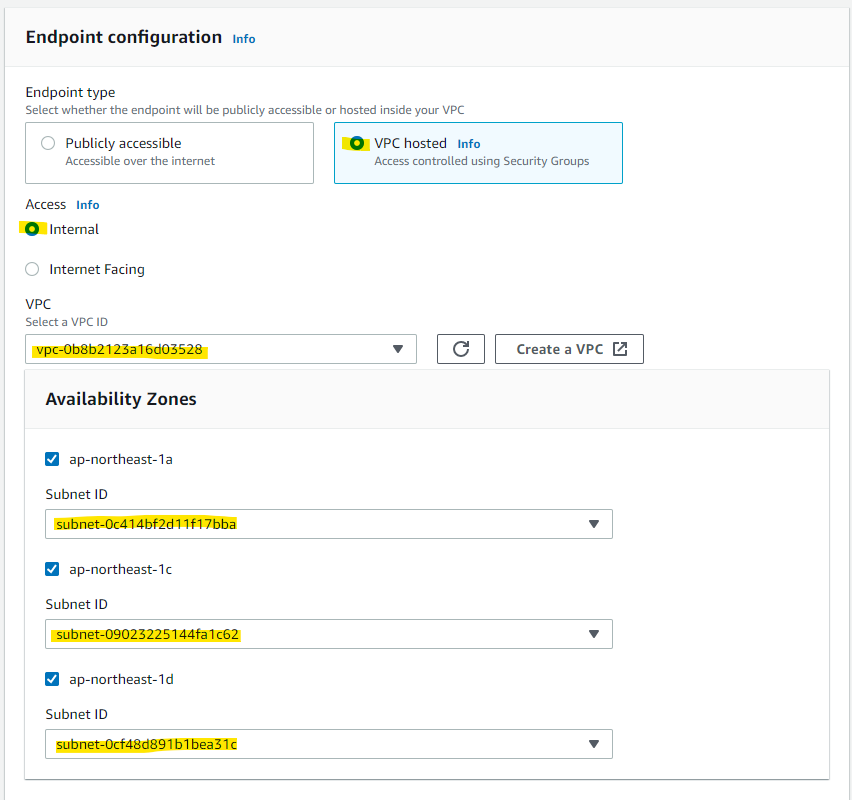Choose Internet Facing access option
This screenshot has width=852, height=800.
click(33, 269)
